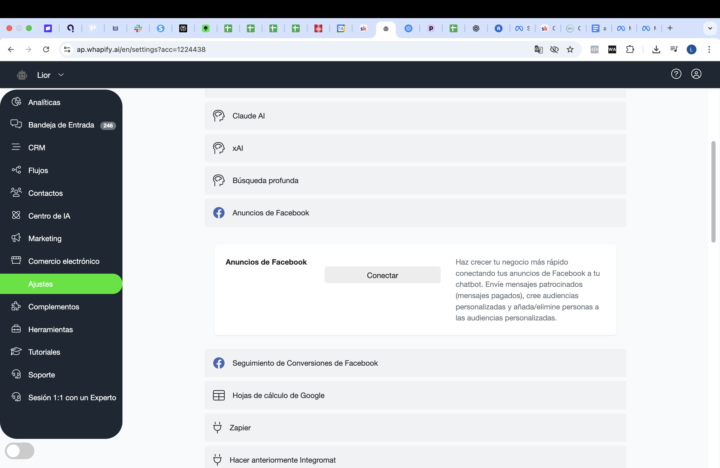
Task: Click the help question mark icon
Action: tap(676, 74)
